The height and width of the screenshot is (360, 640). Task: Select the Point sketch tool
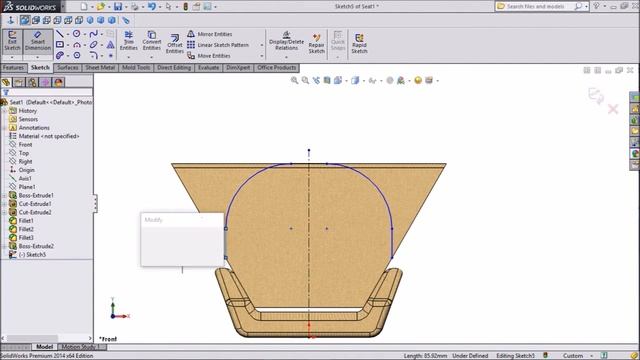click(110, 55)
